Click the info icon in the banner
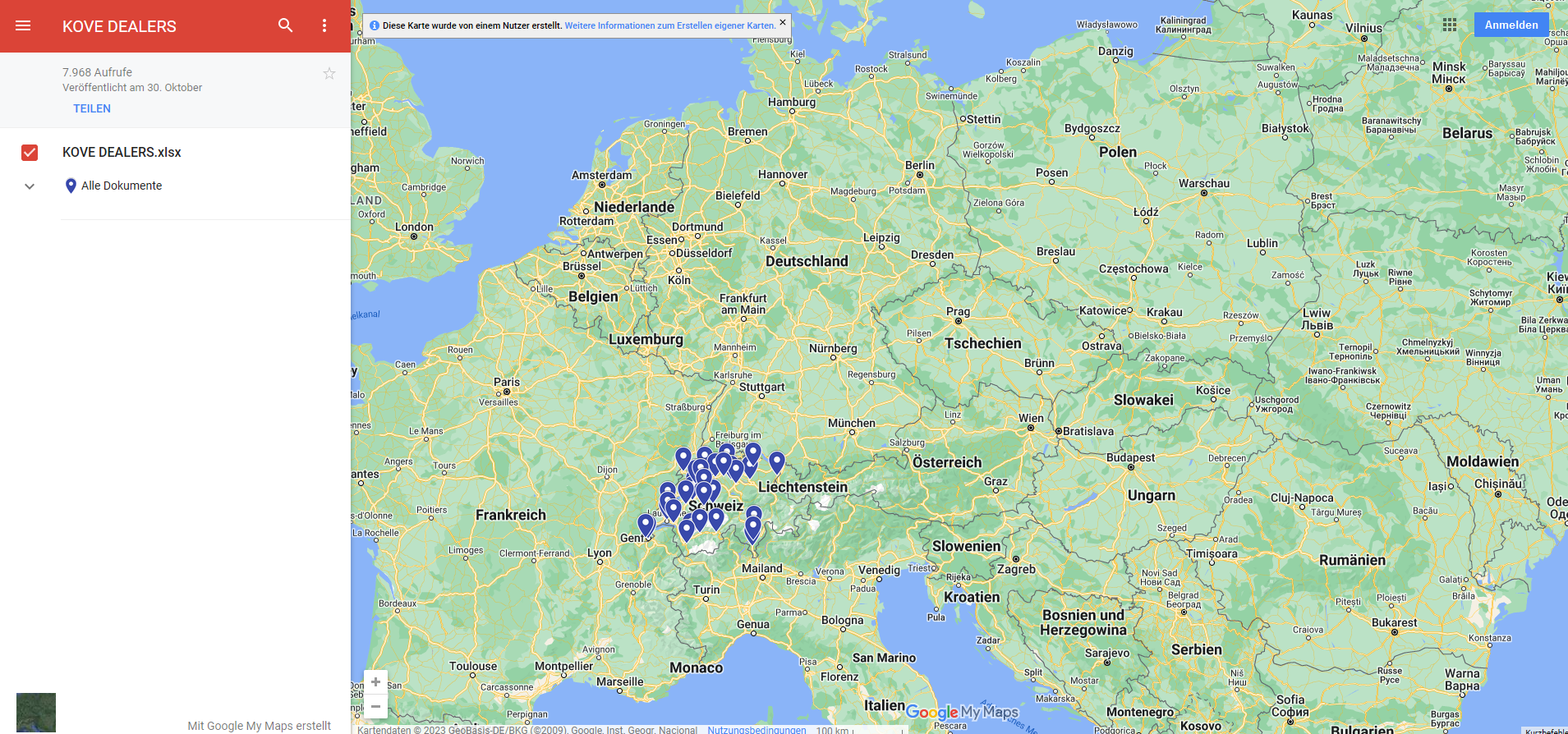 point(375,25)
